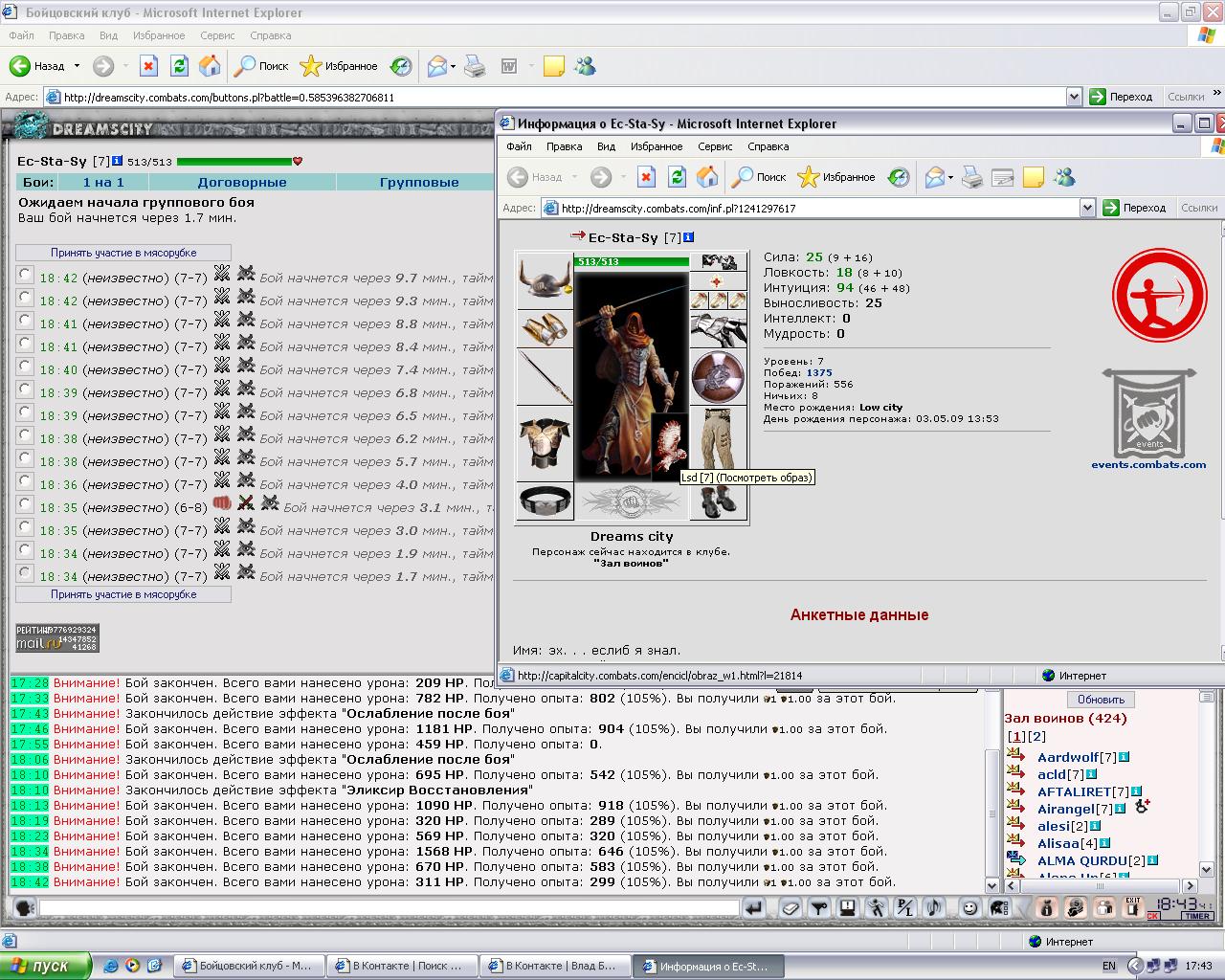Toggle the music note sound icon
The width and height of the screenshot is (1225, 980).
coord(934,907)
